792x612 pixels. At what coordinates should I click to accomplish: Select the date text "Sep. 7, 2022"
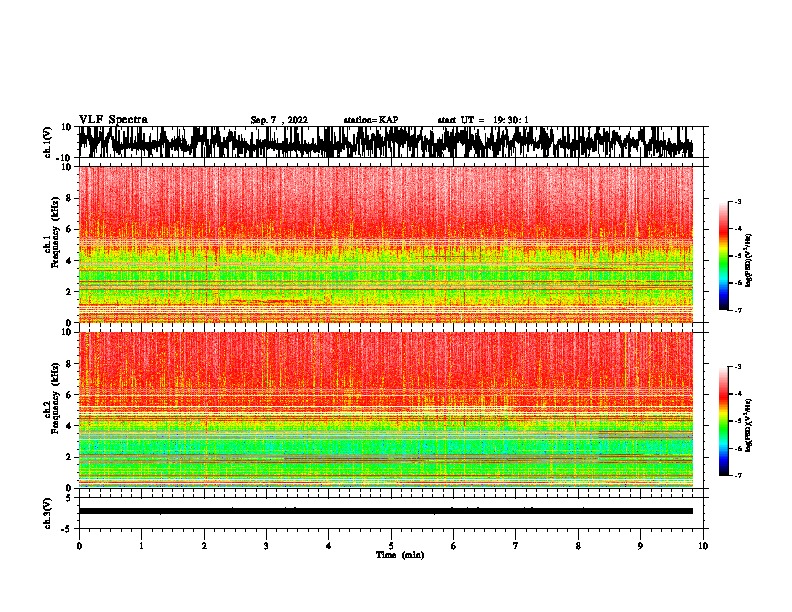[279, 120]
